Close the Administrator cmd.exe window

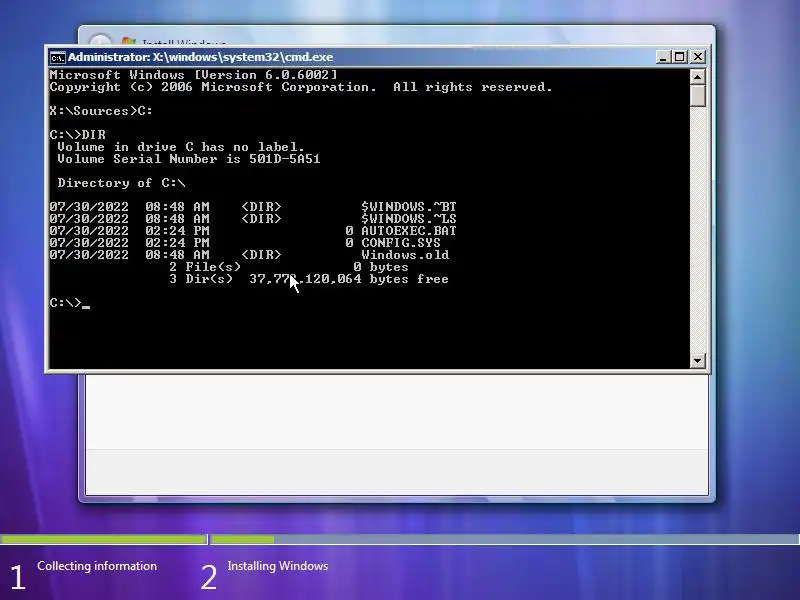click(x=697, y=57)
